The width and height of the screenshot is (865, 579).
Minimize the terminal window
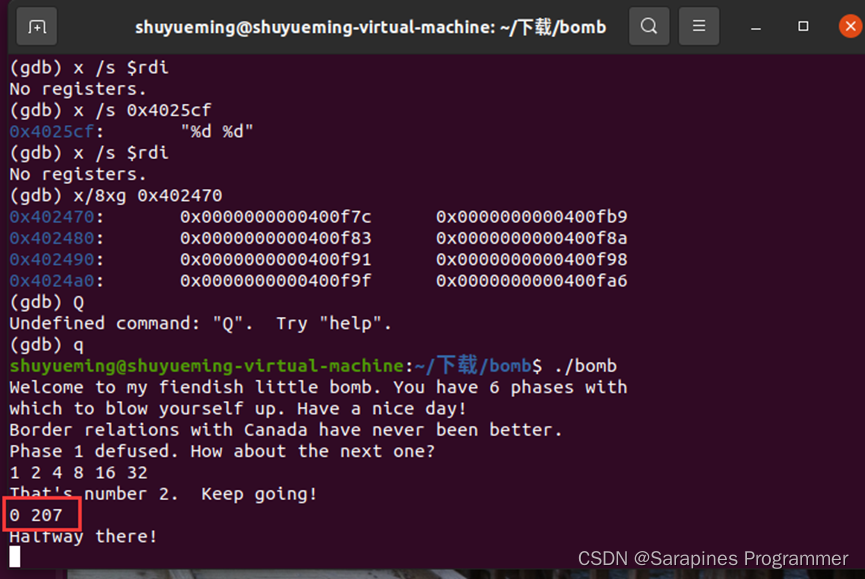[x=756, y=26]
